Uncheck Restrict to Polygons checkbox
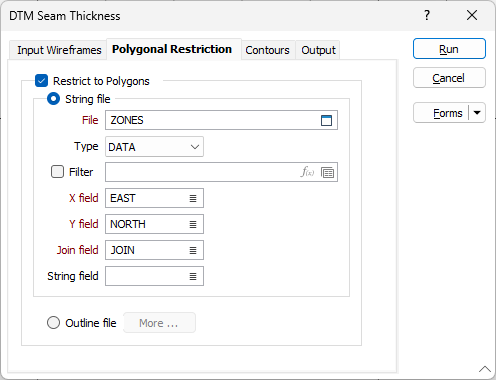The width and height of the screenshot is (496, 380). (x=41, y=81)
